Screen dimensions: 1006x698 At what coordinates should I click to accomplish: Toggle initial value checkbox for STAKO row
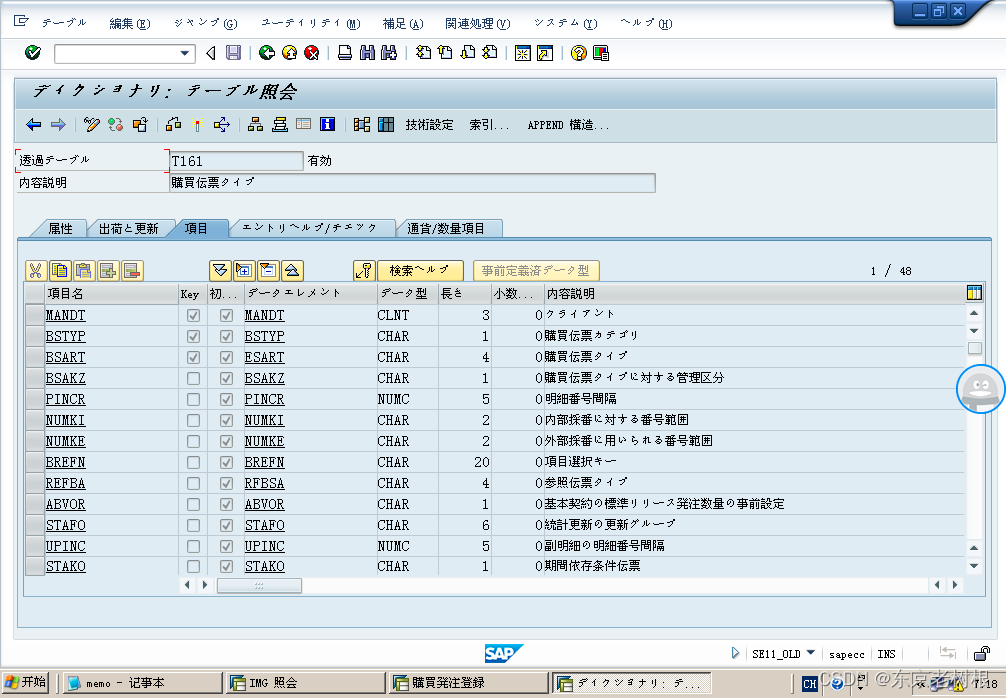pyautogui.click(x=226, y=566)
